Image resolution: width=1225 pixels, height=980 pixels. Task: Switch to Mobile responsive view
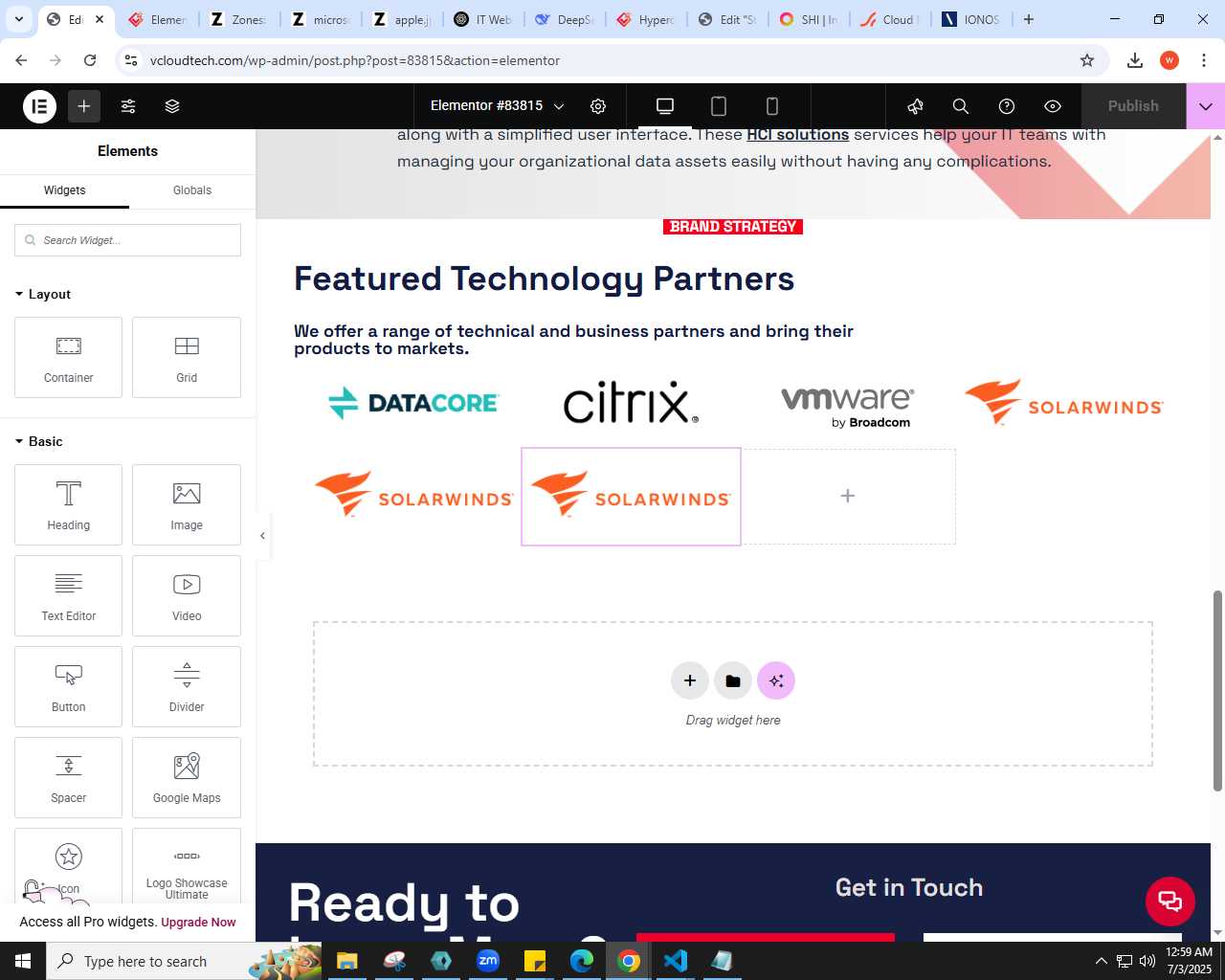[772, 106]
